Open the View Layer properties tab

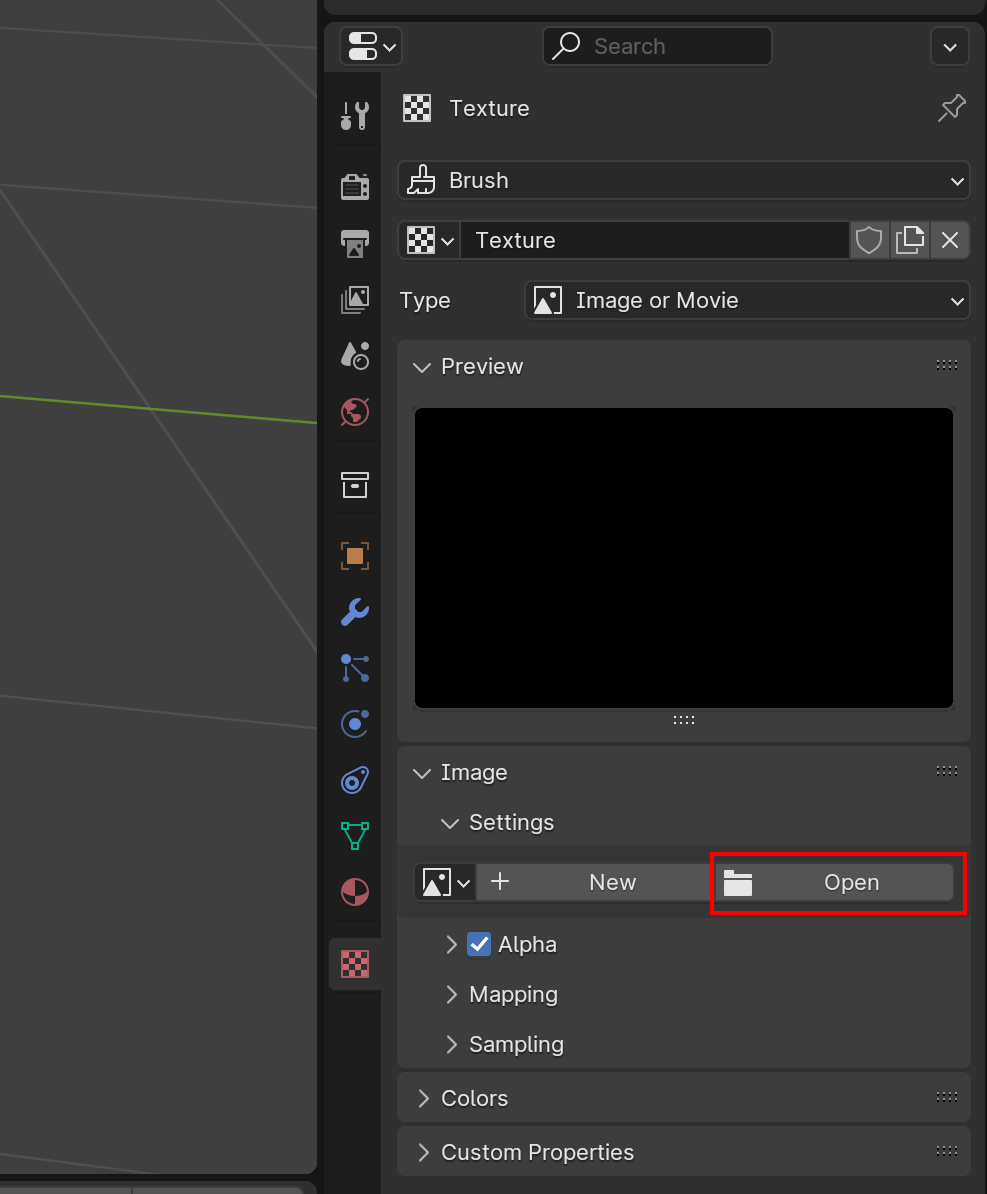(x=355, y=300)
